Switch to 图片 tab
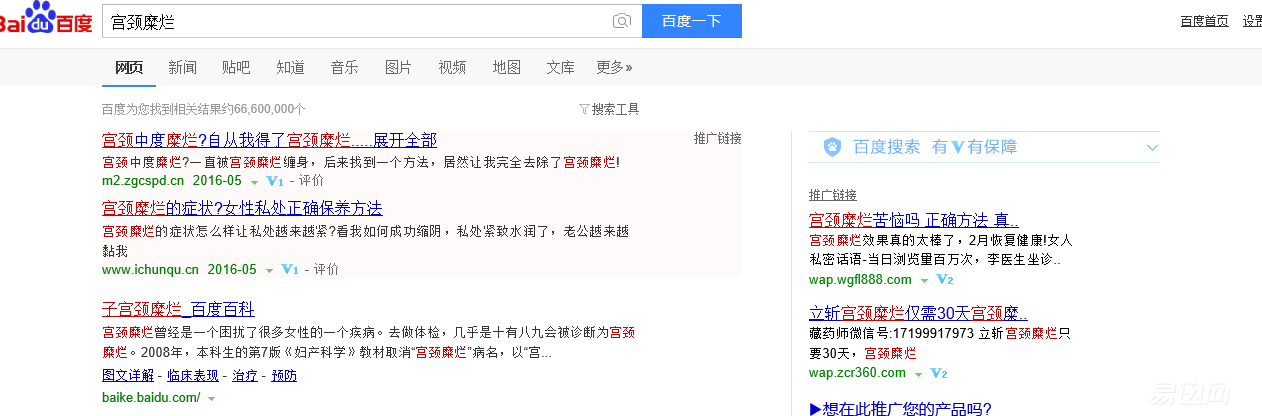This screenshot has height=416, width=1262. [x=398, y=67]
